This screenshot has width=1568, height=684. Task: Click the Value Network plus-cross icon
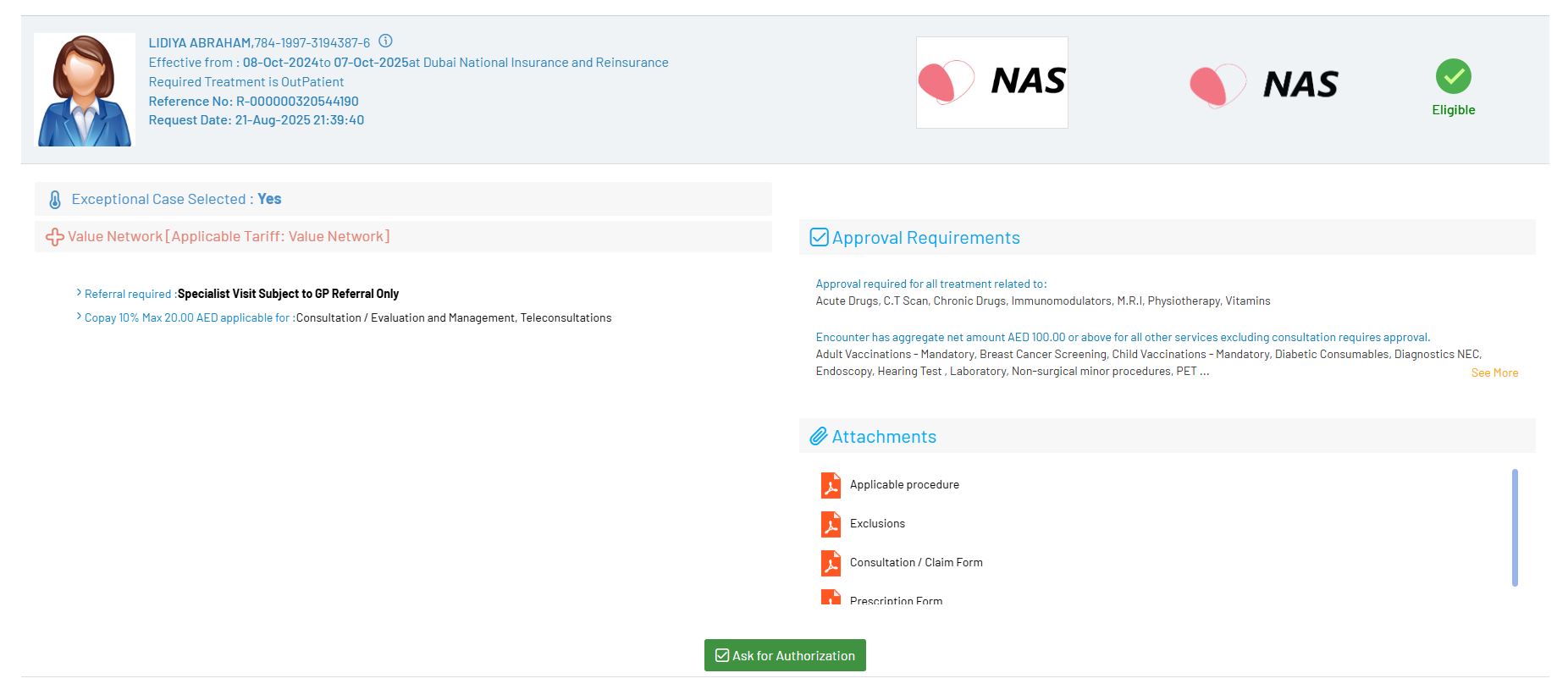coord(55,237)
